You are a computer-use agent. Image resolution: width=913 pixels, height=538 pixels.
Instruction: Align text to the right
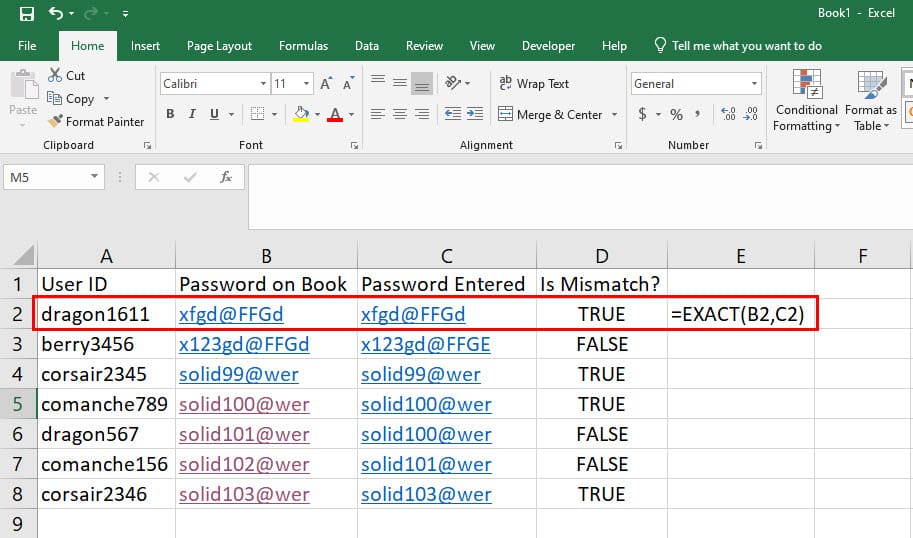click(422, 114)
